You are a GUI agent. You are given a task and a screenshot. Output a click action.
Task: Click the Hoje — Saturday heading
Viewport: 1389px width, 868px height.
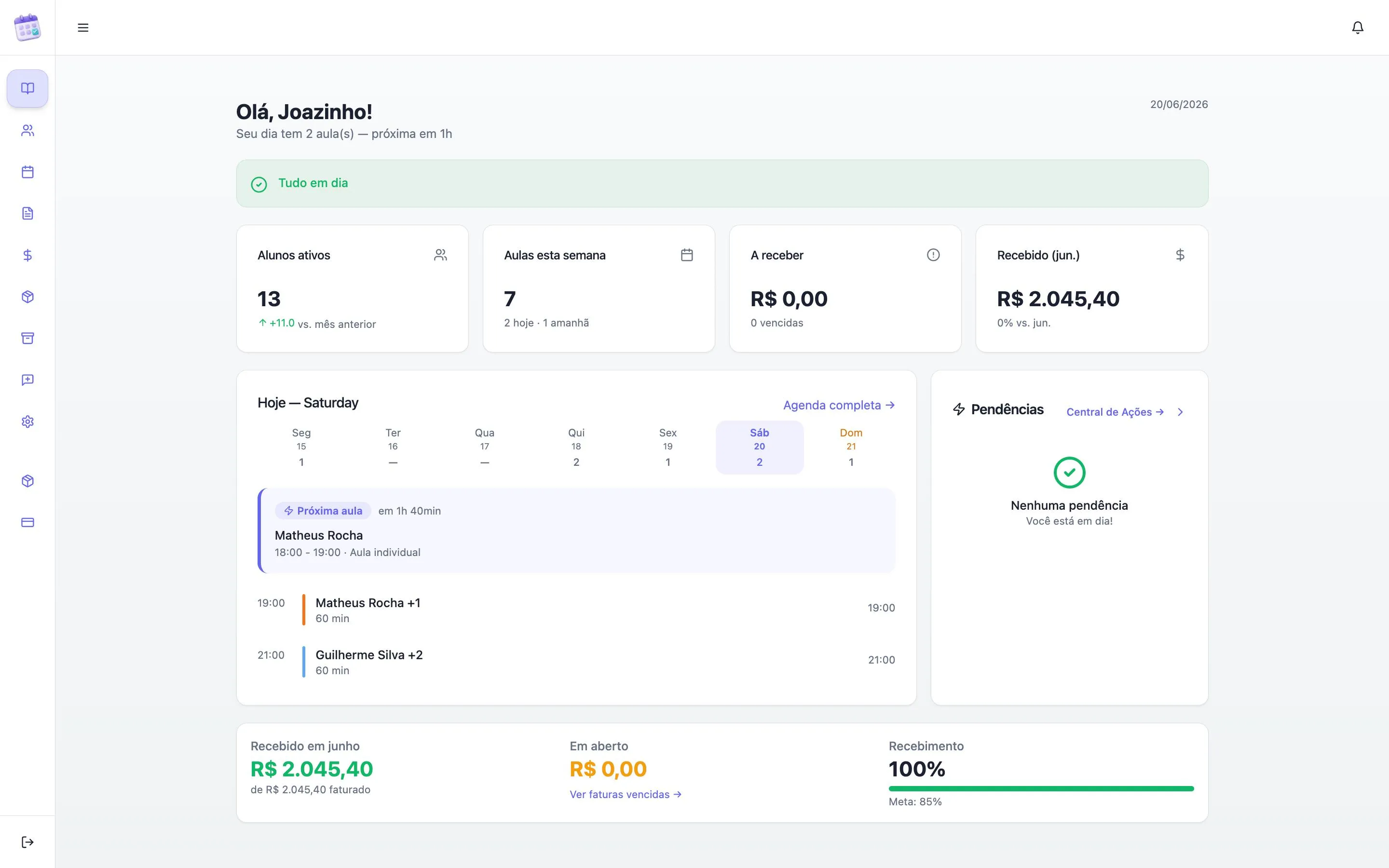(x=308, y=403)
